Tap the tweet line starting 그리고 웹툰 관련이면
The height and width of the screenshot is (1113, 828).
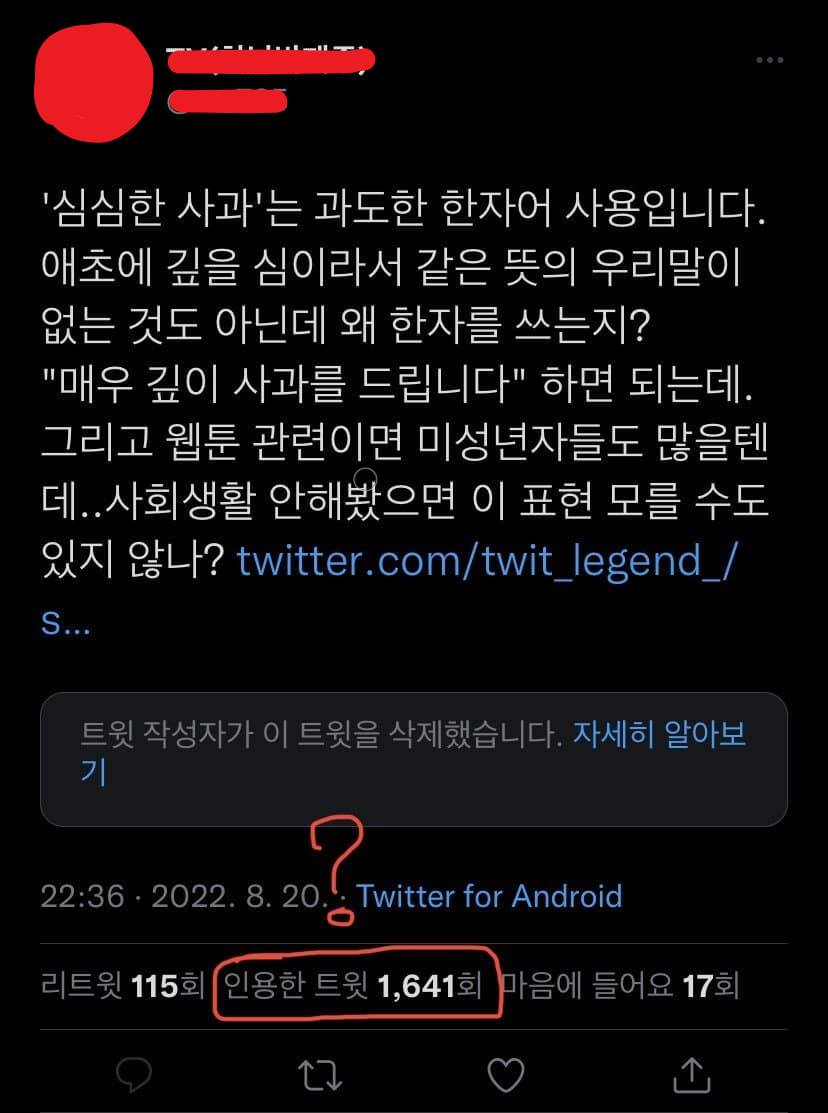[x=405, y=442]
